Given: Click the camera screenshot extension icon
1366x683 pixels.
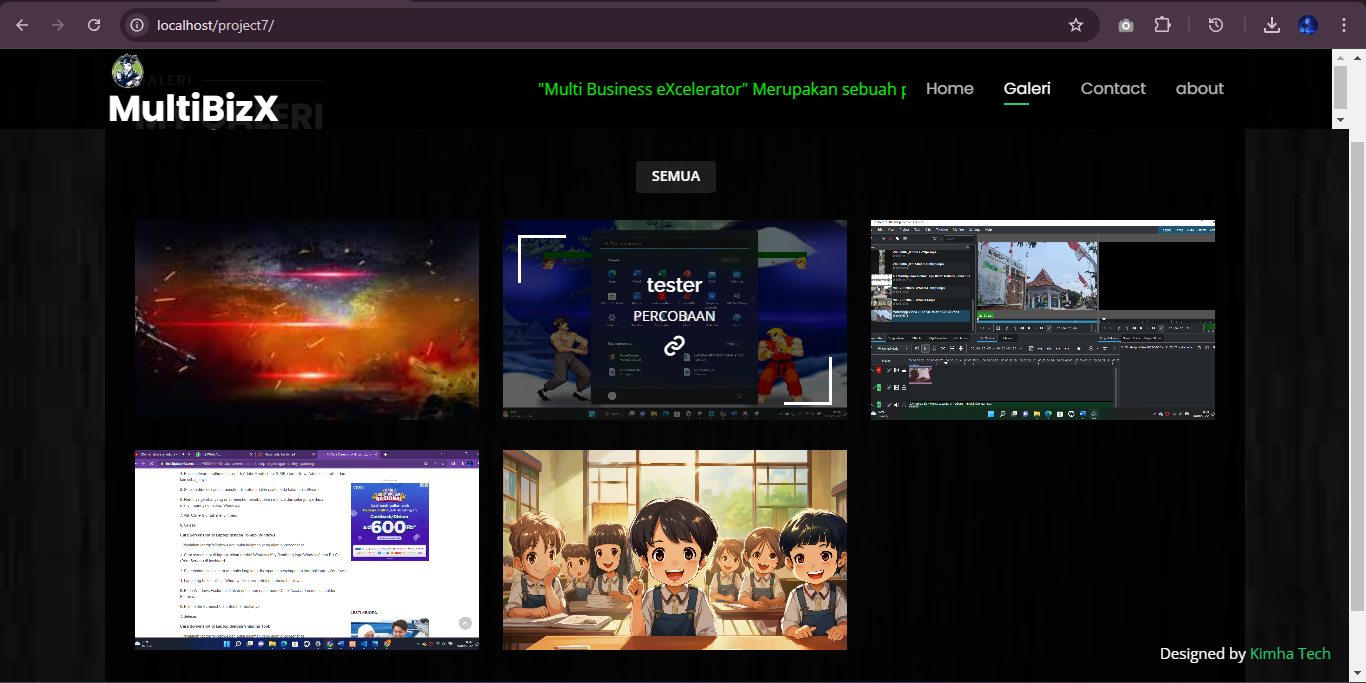Looking at the screenshot, I should [x=1126, y=25].
